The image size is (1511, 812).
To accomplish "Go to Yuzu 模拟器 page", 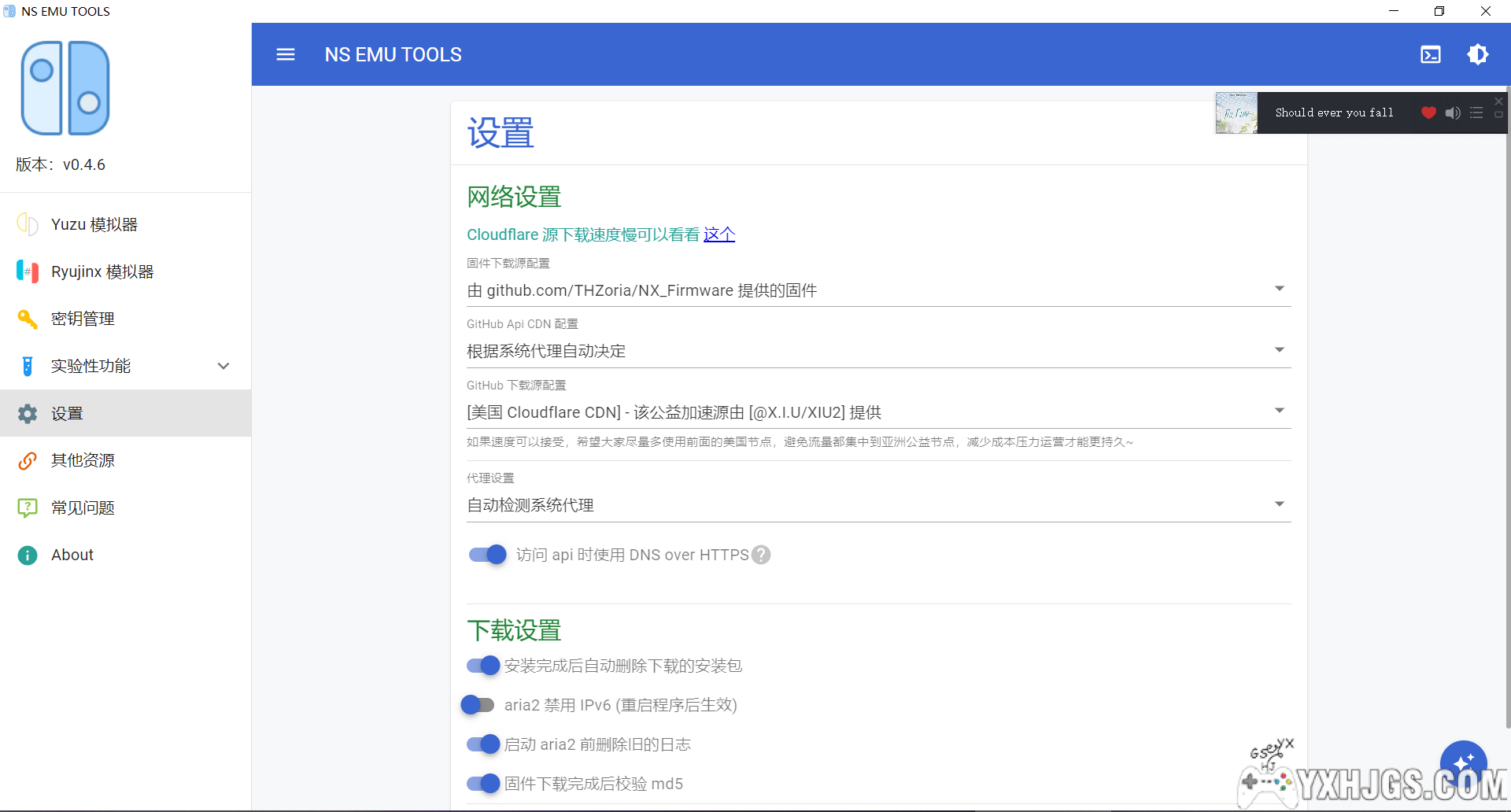I will pyautogui.click(x=94, y=224).
